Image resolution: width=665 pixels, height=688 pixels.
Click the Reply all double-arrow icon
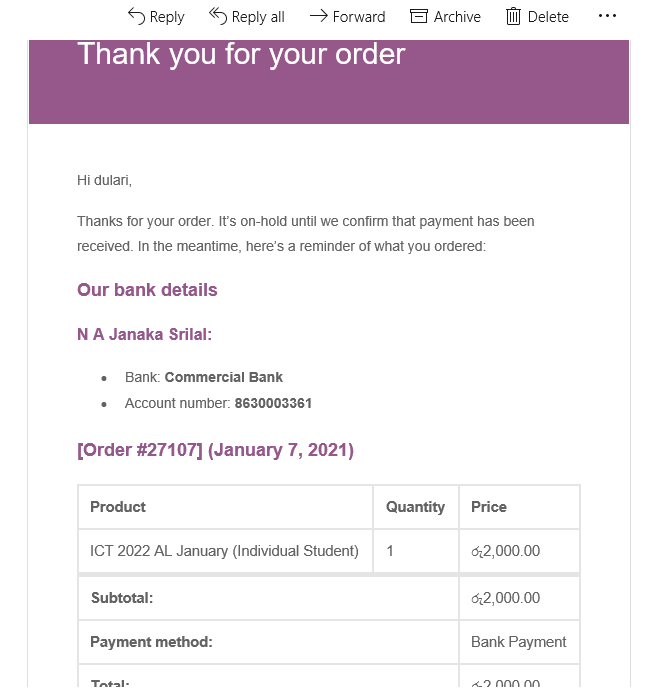coord(218,16)
